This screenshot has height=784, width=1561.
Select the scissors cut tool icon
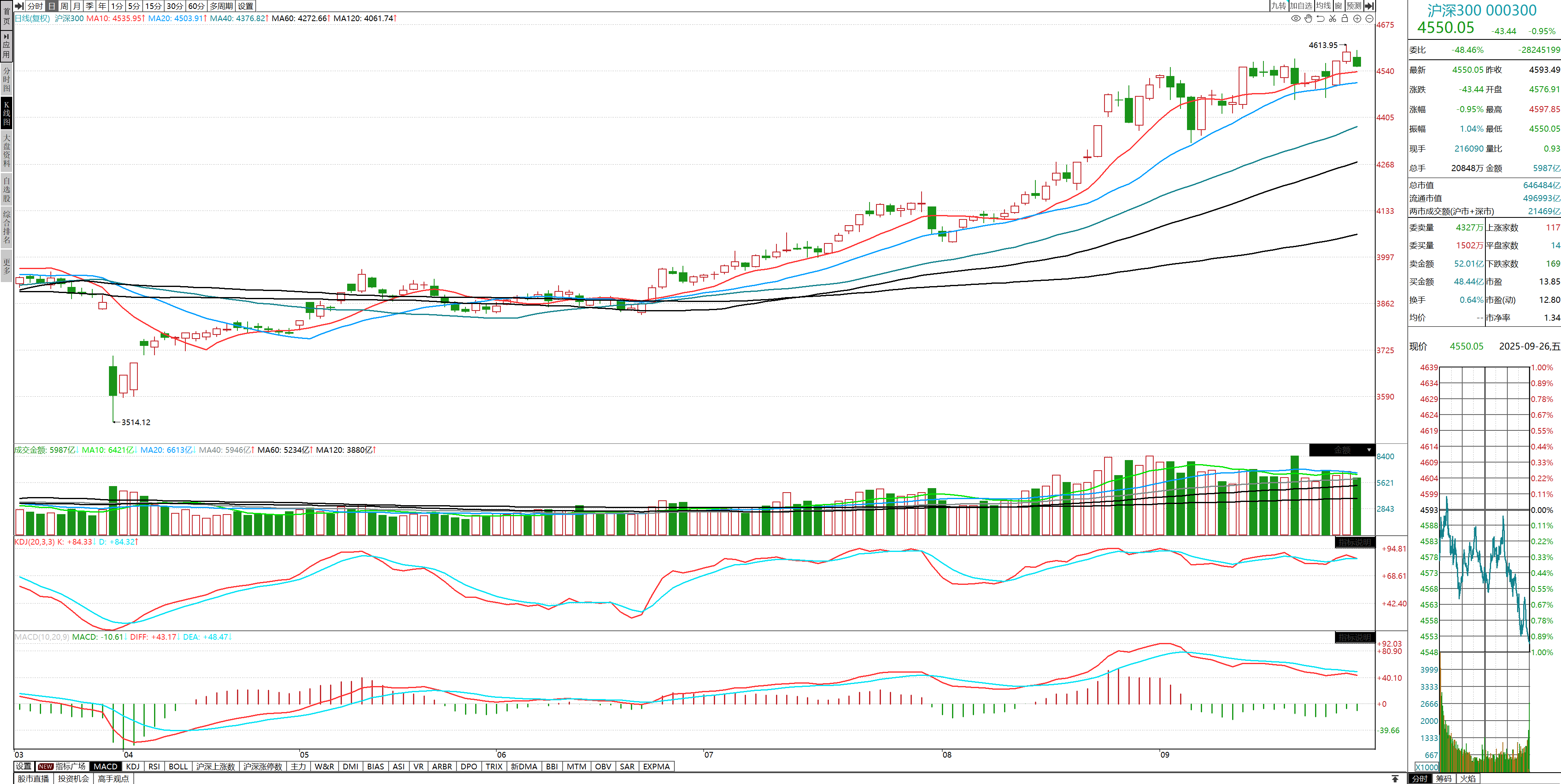coord(1333,18)
